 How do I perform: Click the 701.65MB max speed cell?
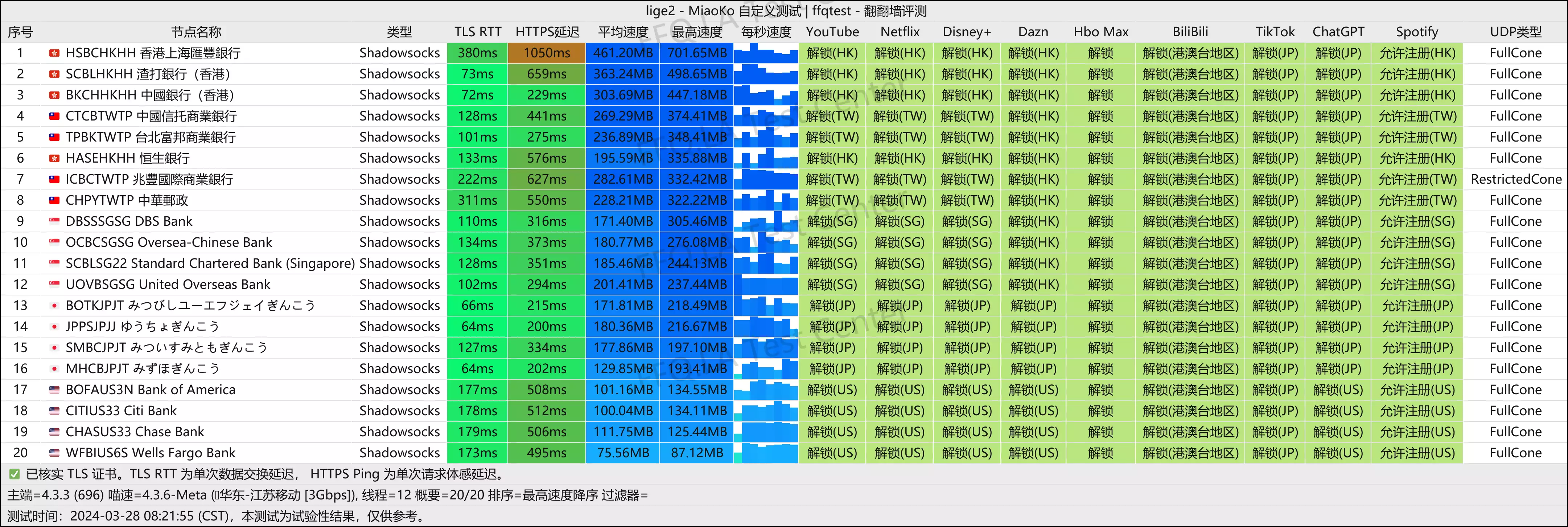coord(696,54)
